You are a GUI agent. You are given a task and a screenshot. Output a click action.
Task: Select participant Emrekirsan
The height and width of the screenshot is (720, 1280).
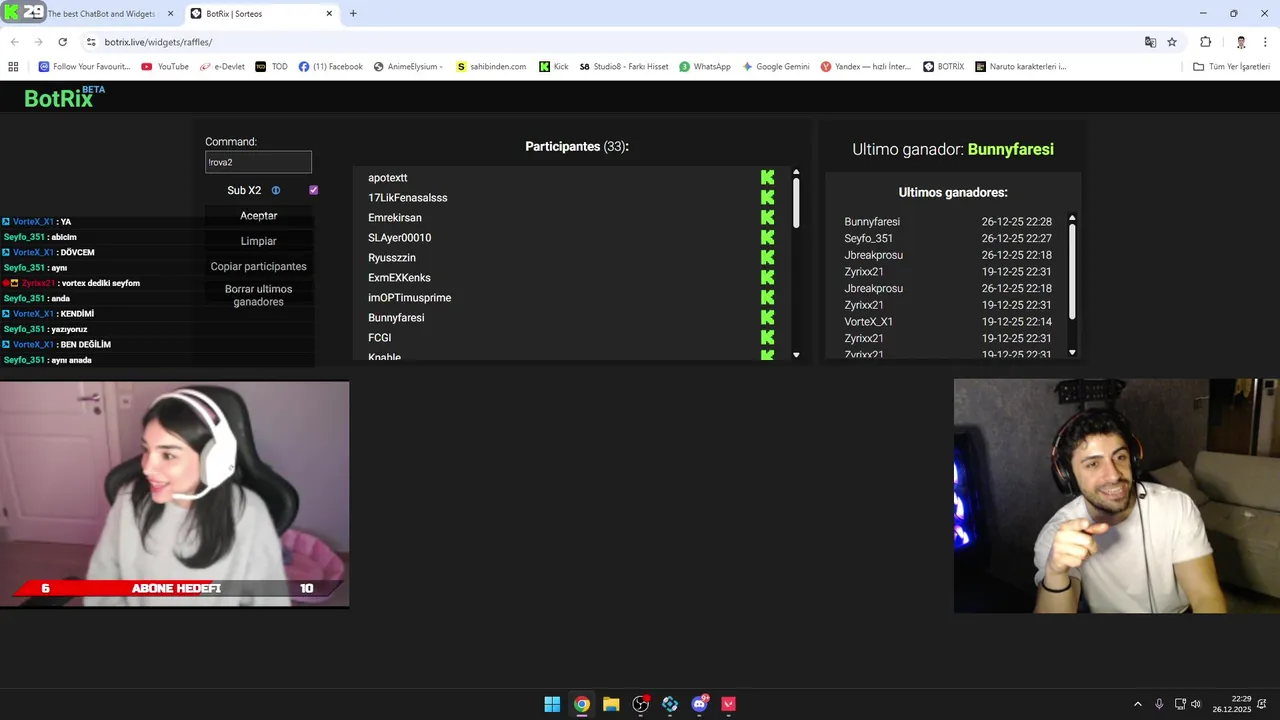395,218
